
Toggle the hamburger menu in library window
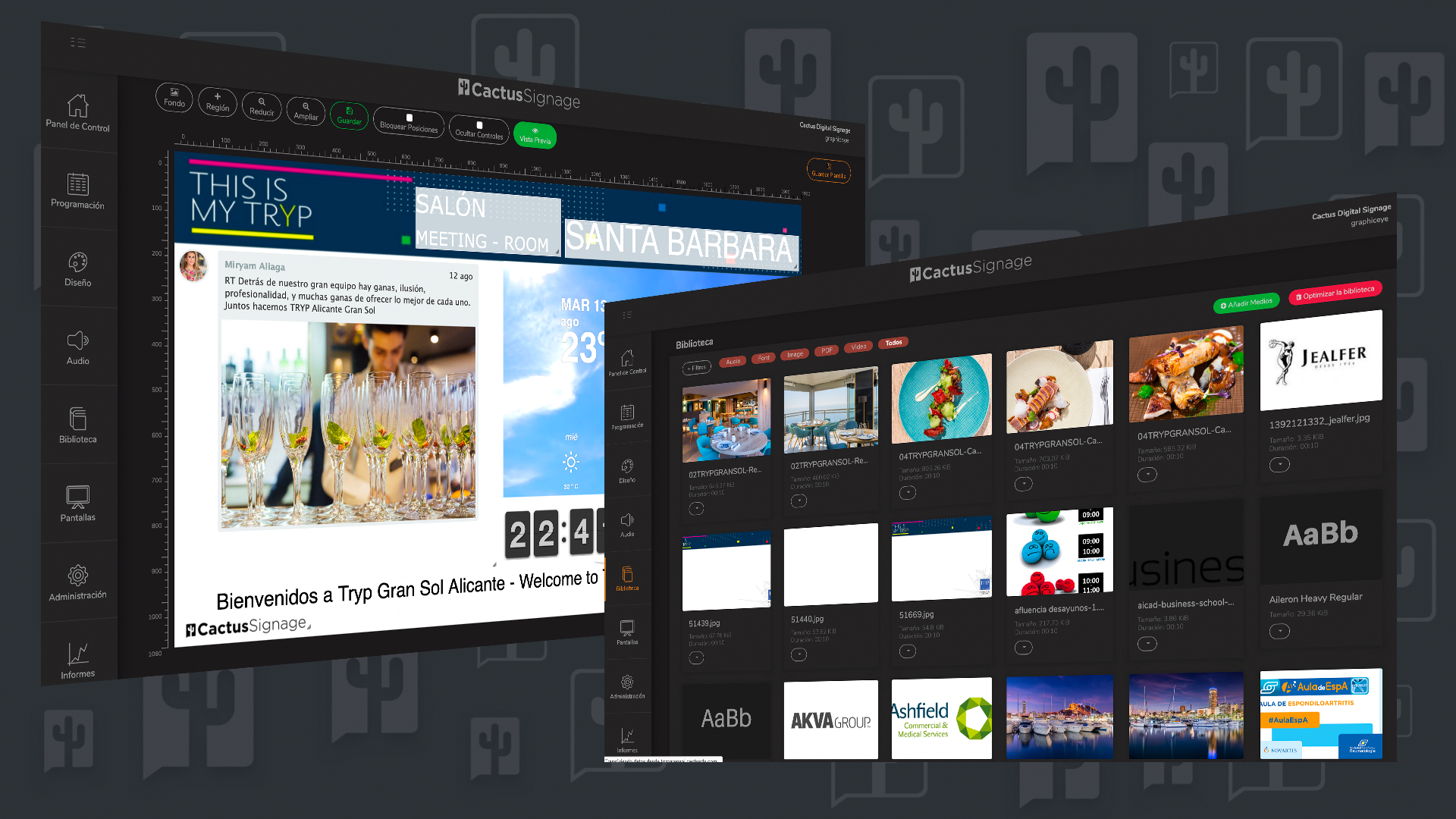pos(627,315)
